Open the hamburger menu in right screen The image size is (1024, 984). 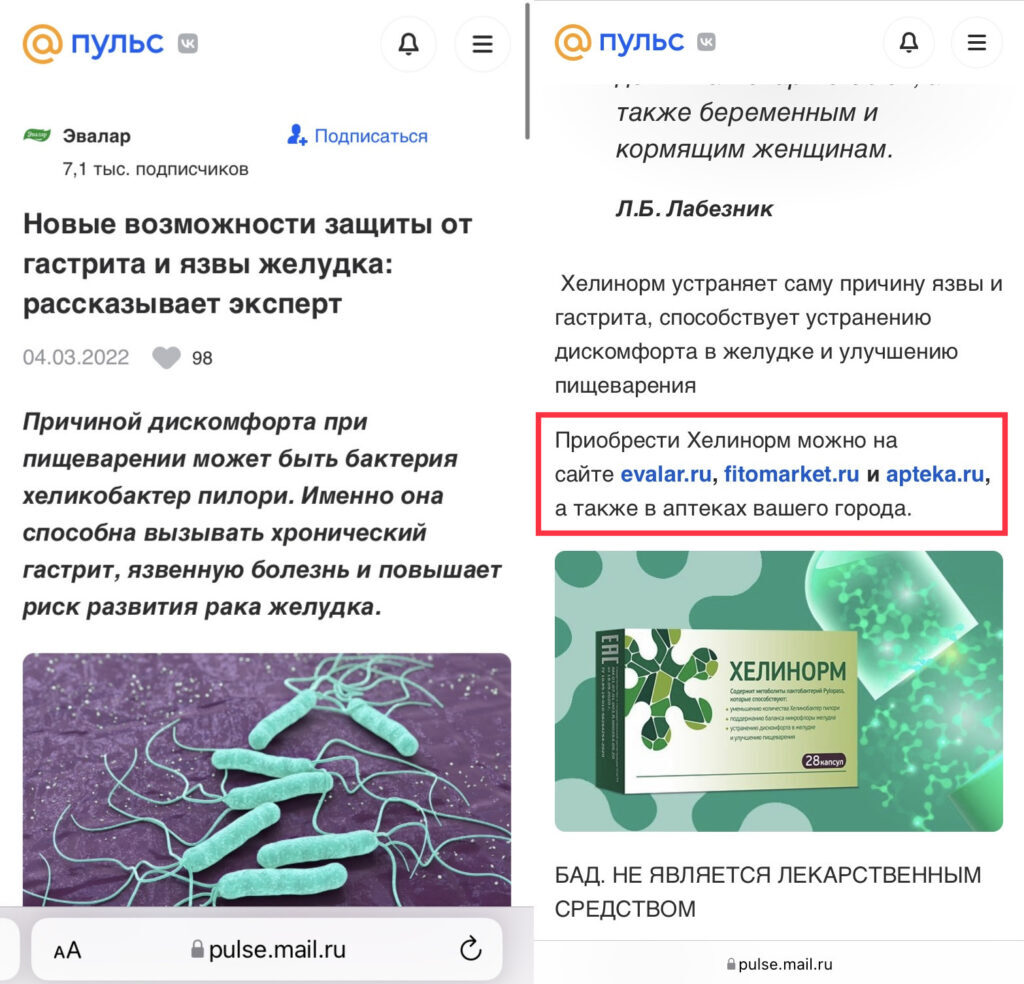tap(976, 43)
